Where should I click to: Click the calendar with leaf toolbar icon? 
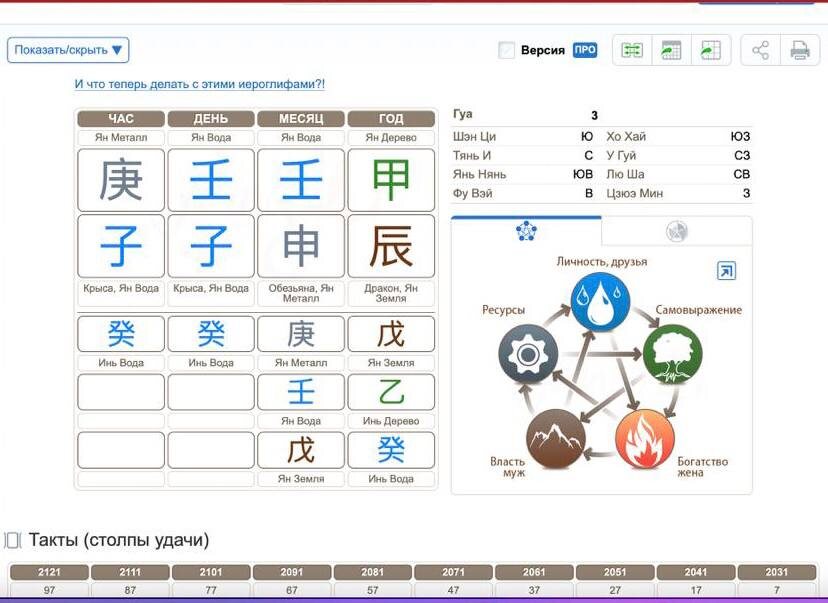[x=671, y=50]
